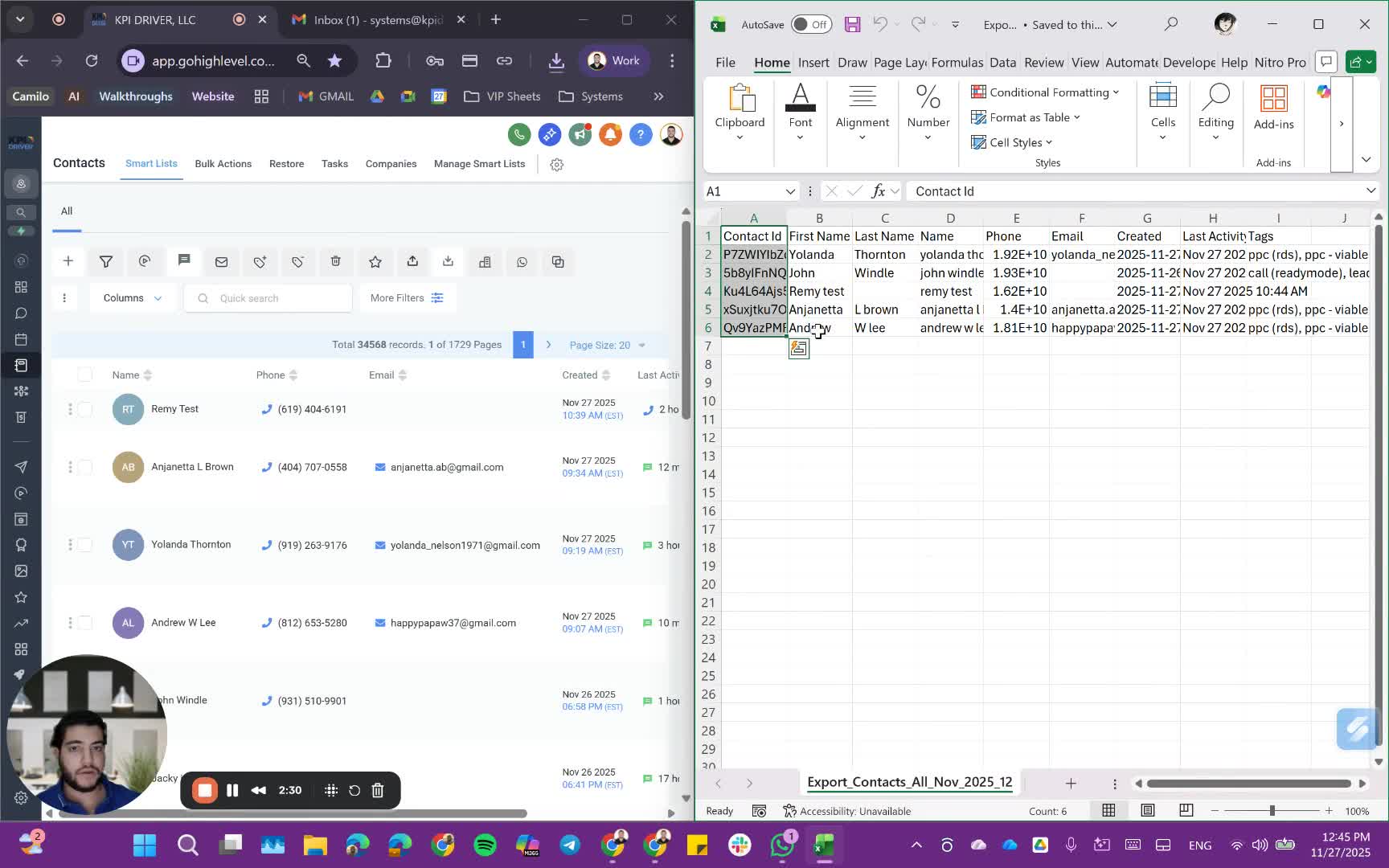Viewport: 1389px width, 868px height.
Task: Open the Conversations icon in left sidebar
Action: coord(21,313)
